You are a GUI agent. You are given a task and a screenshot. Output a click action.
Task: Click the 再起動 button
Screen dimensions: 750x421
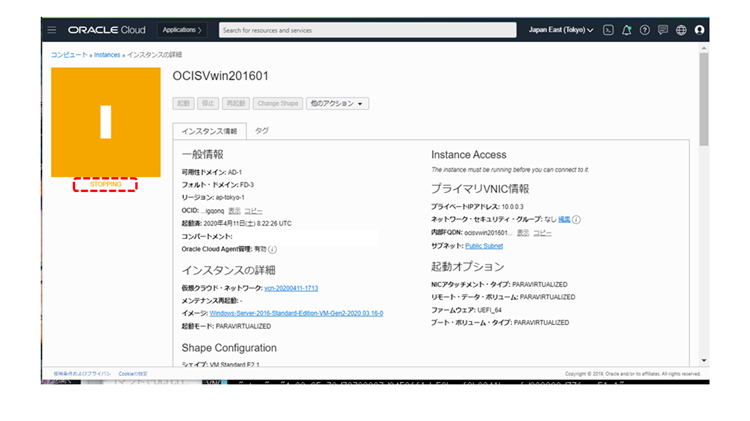[236, 103]
